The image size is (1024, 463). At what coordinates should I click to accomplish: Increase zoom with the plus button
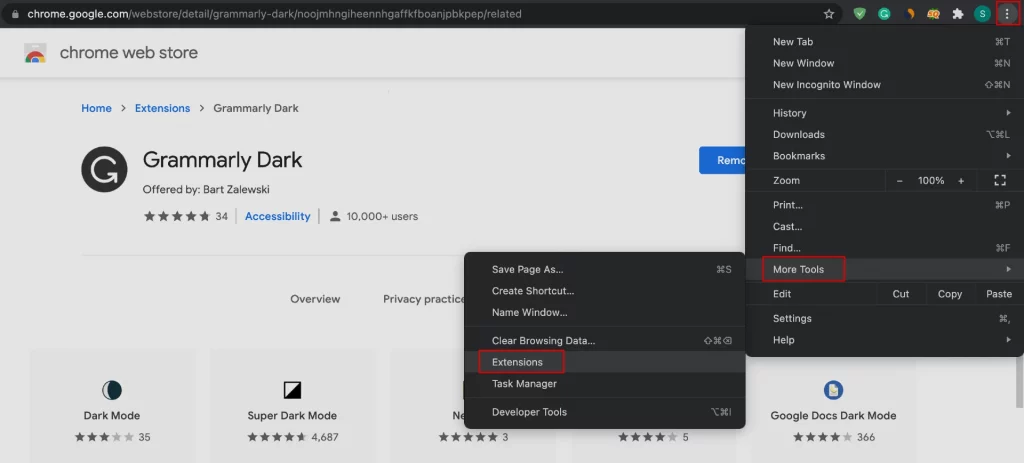961,180
